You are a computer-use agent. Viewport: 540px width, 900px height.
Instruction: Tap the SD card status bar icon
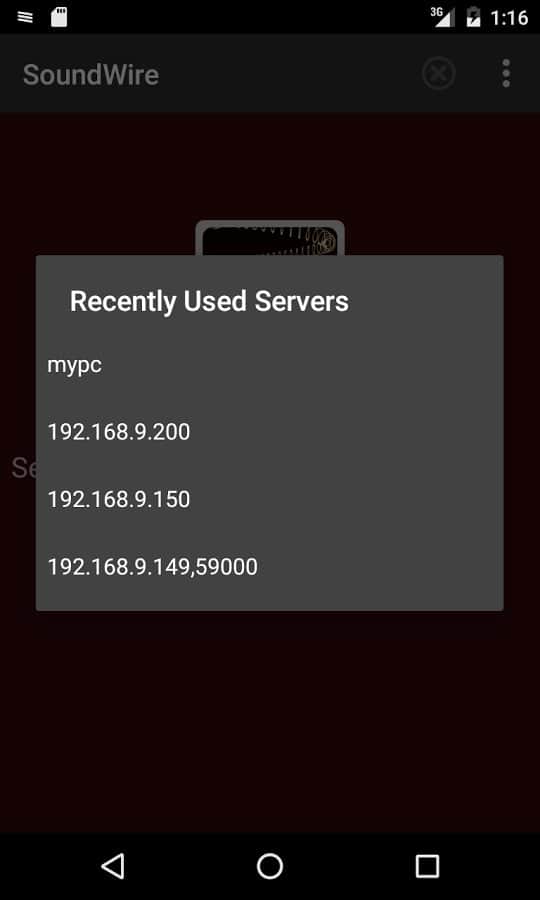point(59,17)
